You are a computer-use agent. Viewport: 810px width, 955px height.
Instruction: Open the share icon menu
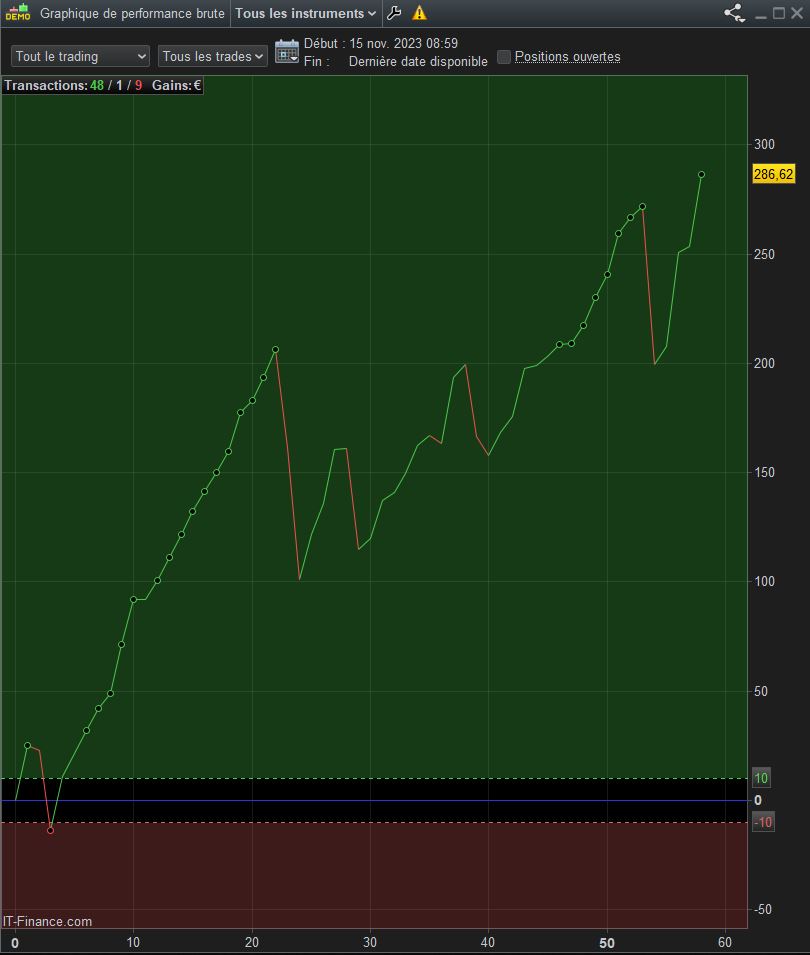(734, 13)
